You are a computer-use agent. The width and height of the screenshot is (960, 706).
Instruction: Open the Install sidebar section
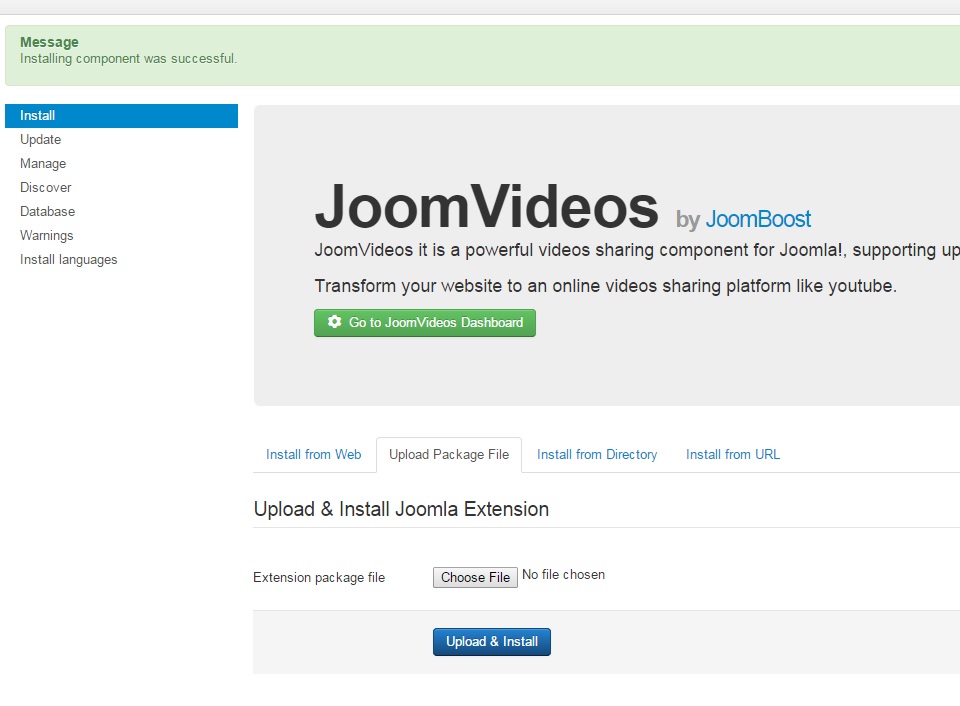(x=121, y=116)
